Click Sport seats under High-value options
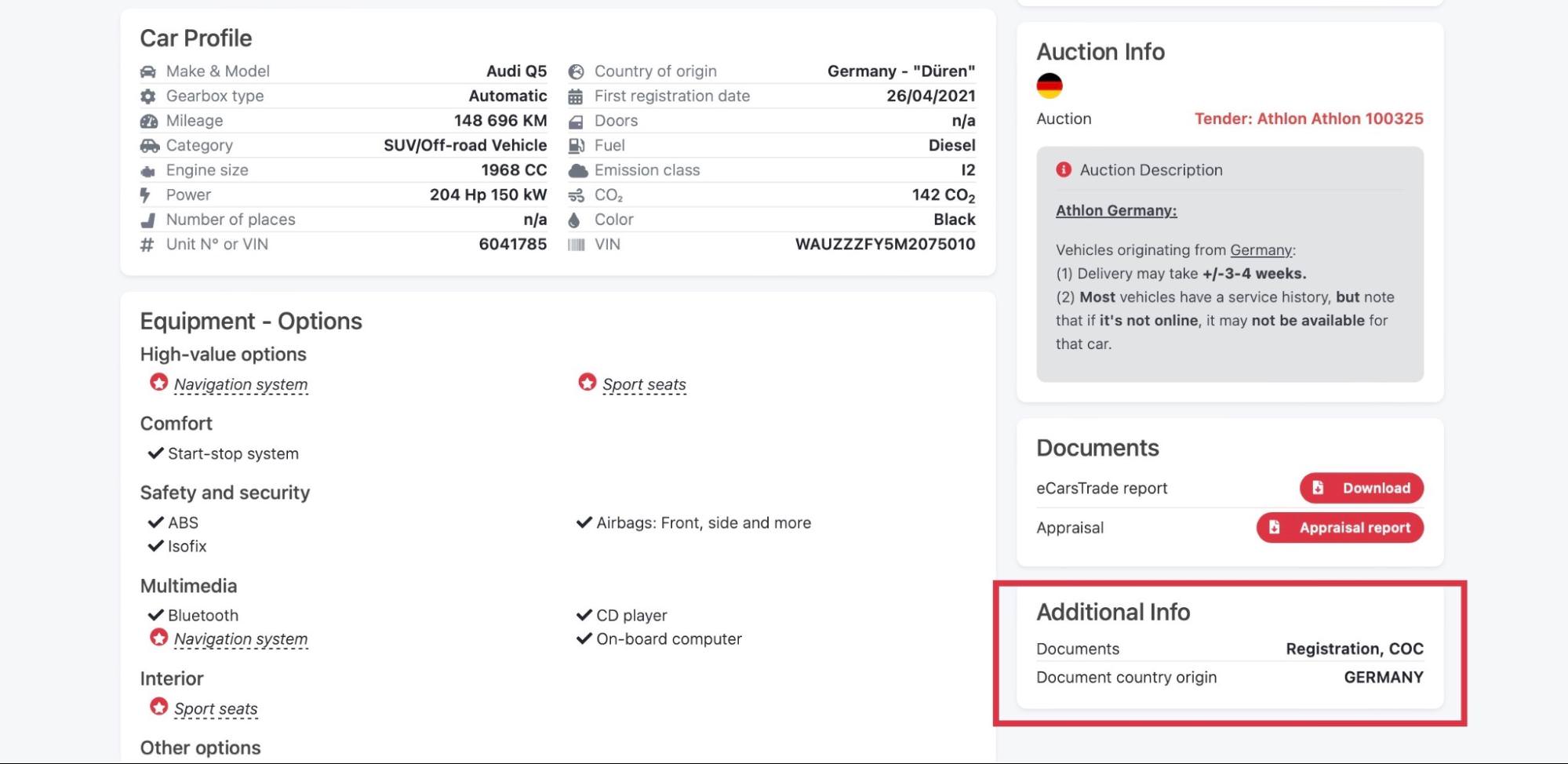The width and height of the screenshot is (1568, 764). tap(644, 384)
